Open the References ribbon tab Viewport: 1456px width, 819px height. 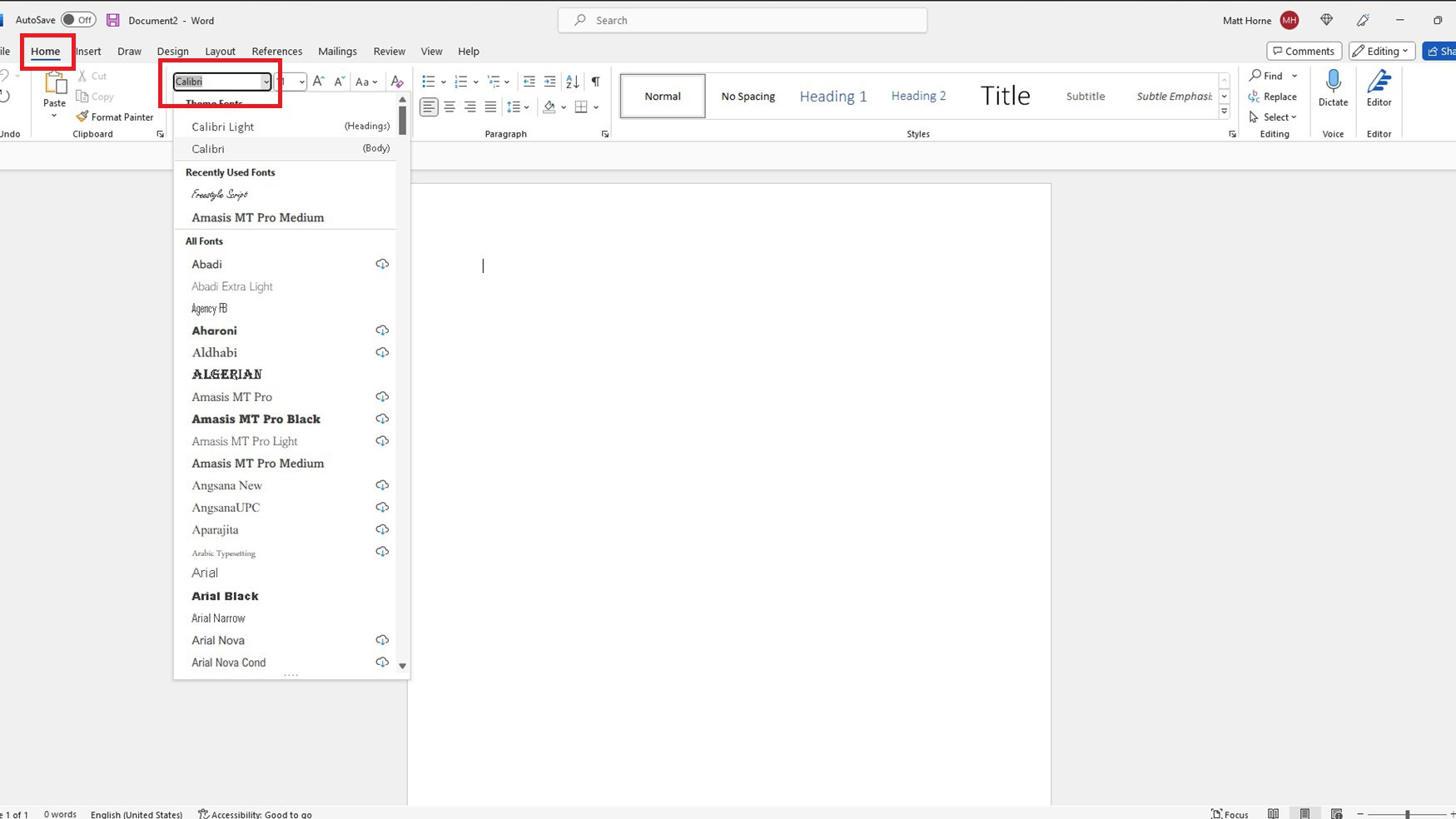(x=276, y=51)
